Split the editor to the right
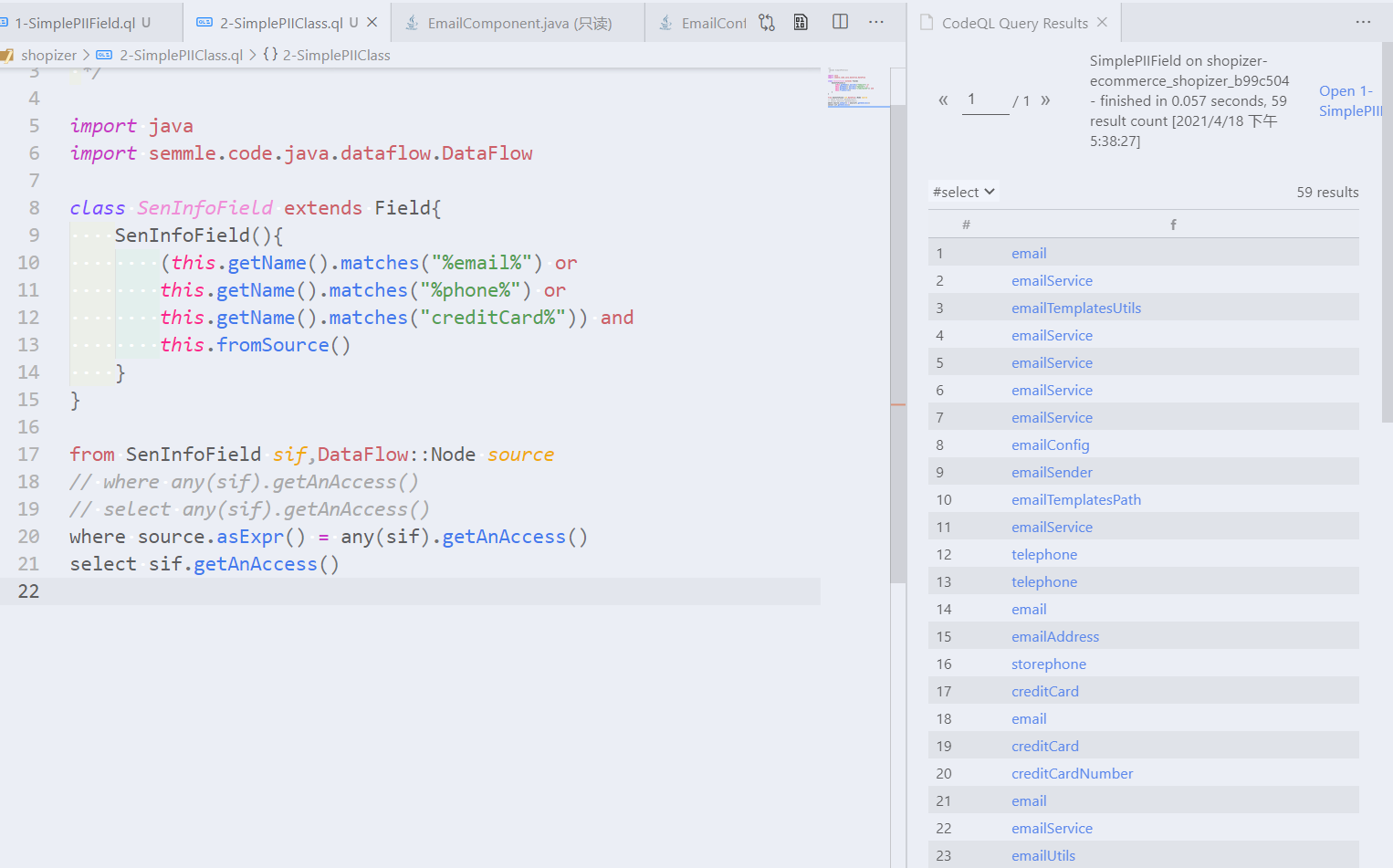Viewport: 1393px width, 868px height. [x=841, y=22]
